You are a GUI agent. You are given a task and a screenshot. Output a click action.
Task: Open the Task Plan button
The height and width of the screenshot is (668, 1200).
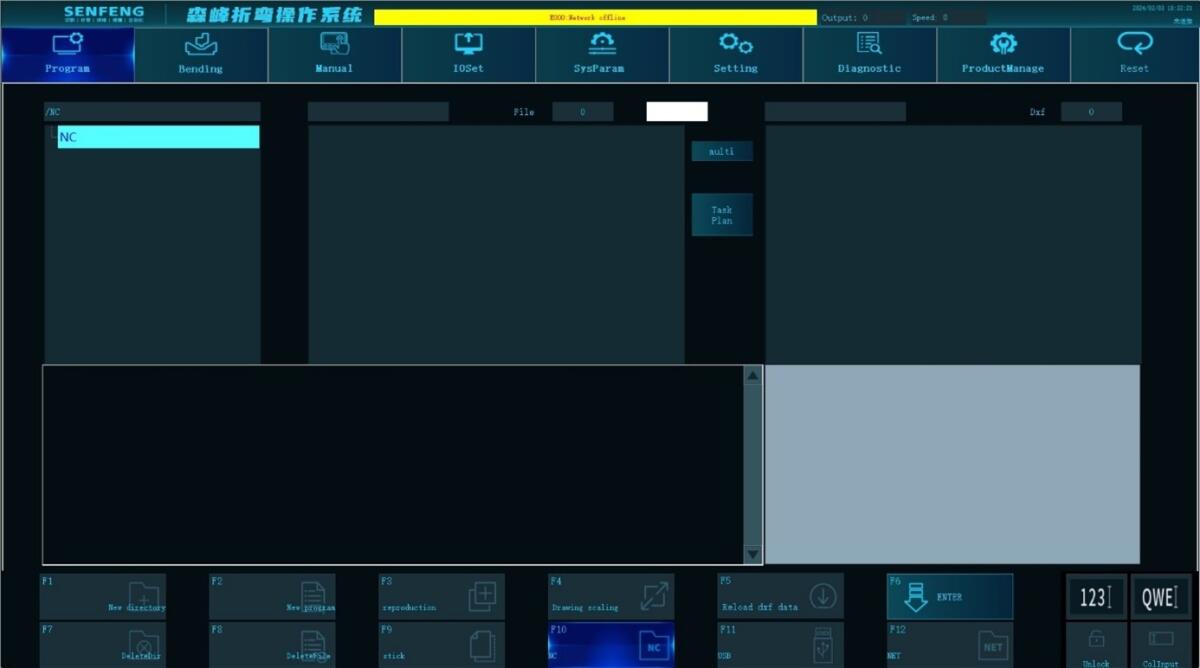click(722, 215)
